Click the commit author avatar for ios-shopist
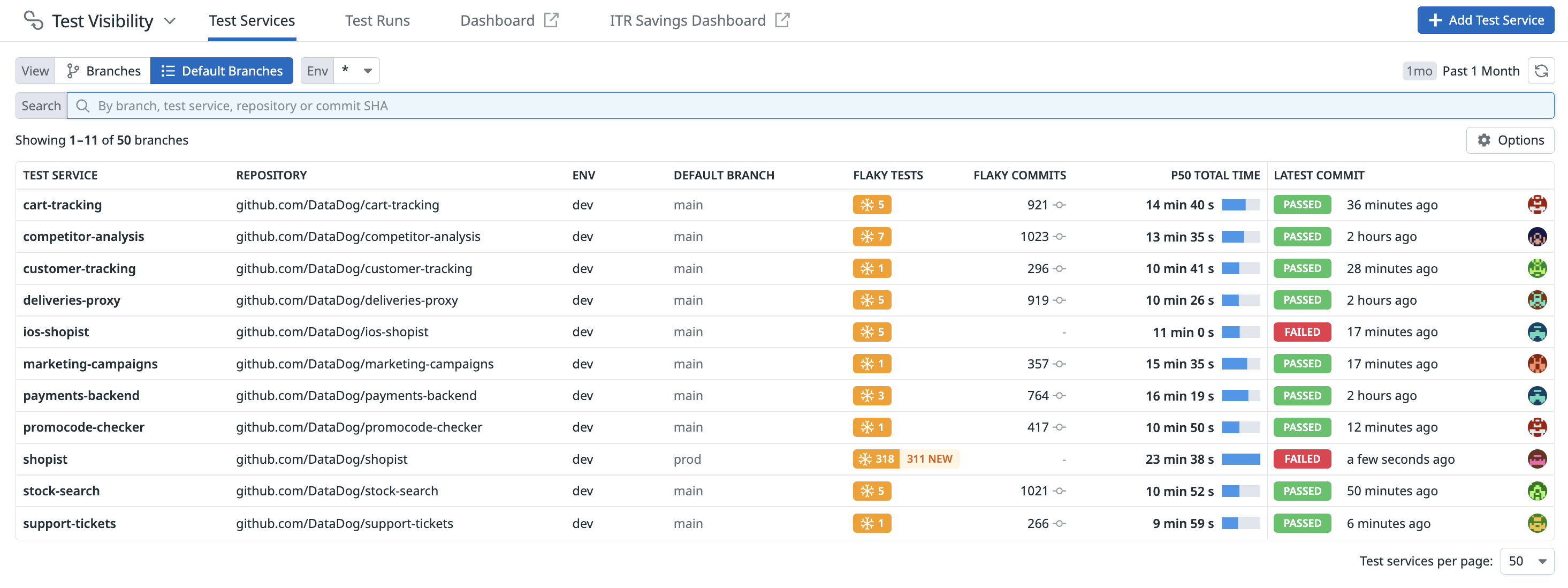Screen dimensions: 1568x588 pyautogui.click(x=1536, y=332)
